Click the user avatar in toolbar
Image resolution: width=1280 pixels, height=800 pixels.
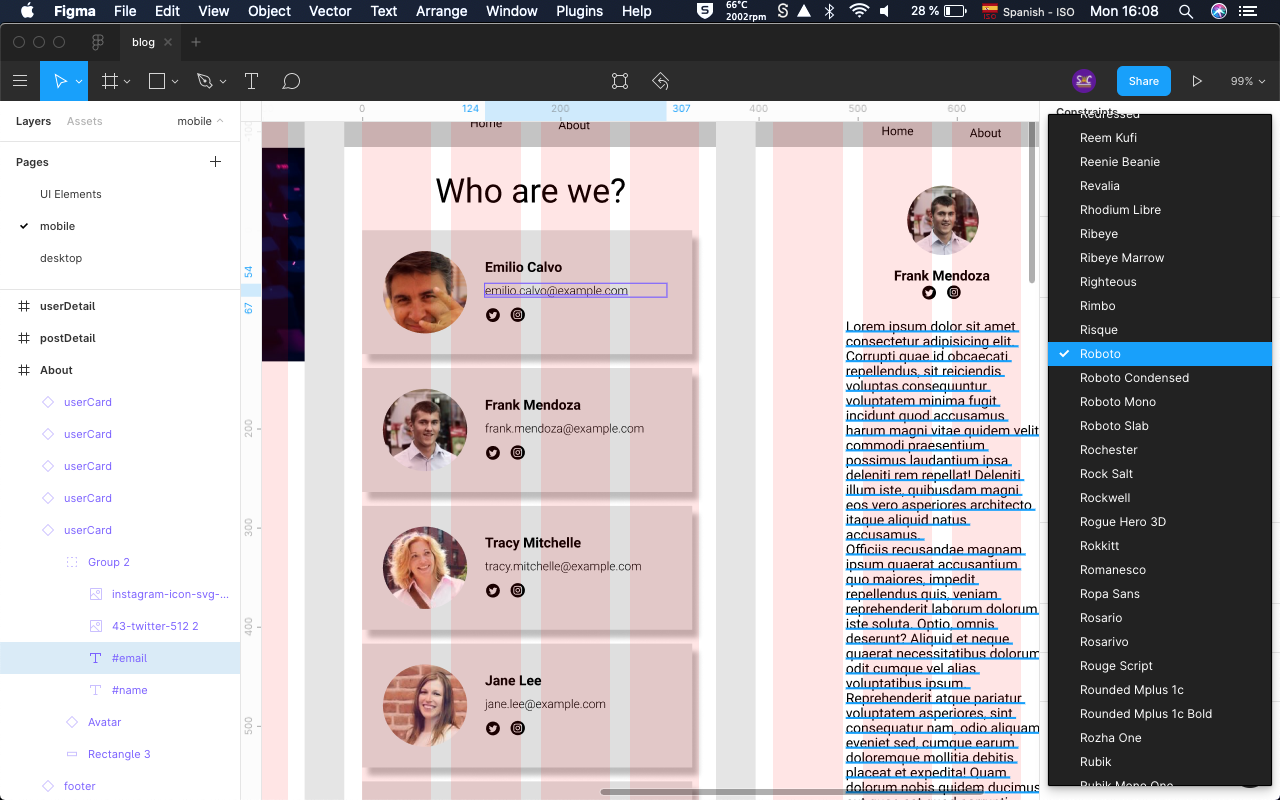[x=1084, y=81]
